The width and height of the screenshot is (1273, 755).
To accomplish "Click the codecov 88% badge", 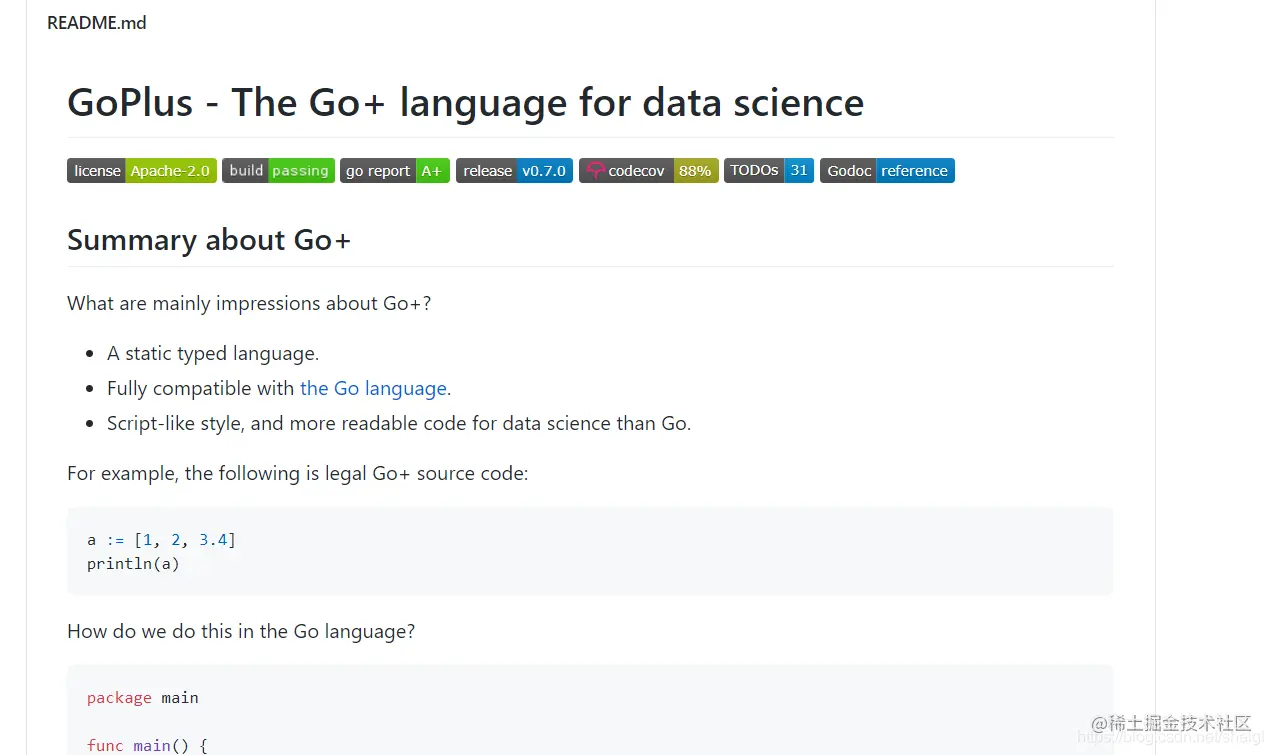I will (x=649, y=171).
